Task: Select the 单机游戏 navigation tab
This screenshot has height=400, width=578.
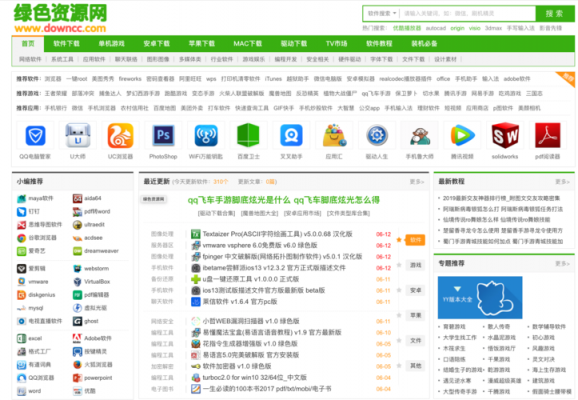Action: point(111,44)
